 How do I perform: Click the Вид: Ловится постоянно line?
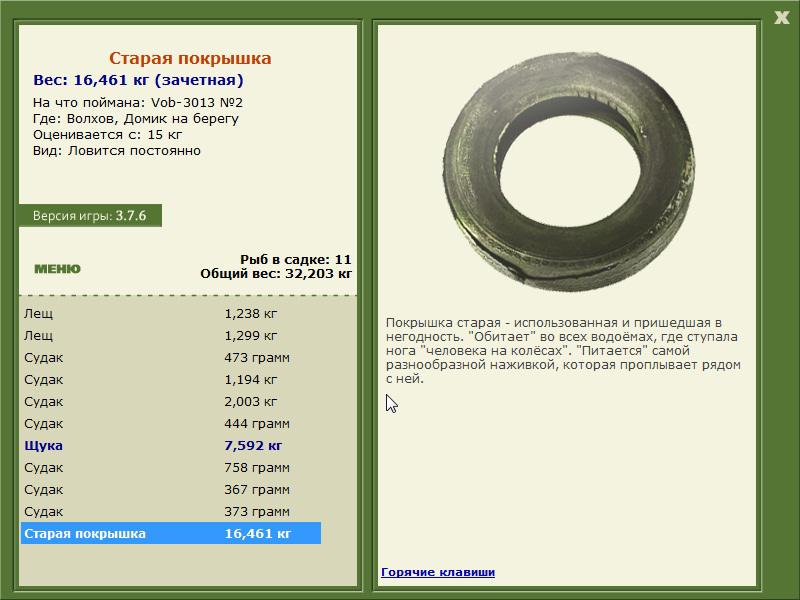coord(117,151)
